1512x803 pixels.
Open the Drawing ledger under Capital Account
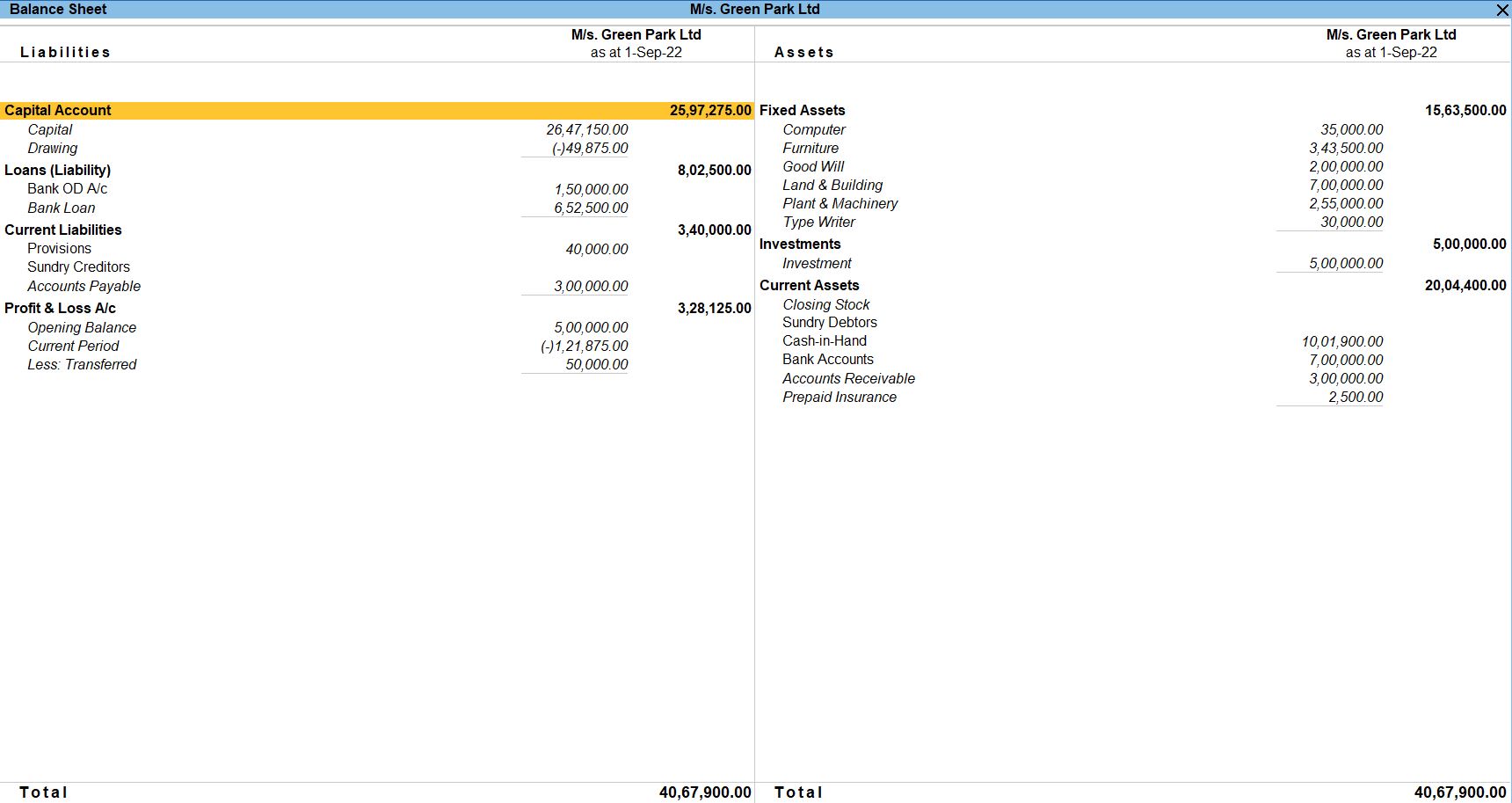click(x=52, y=149)
